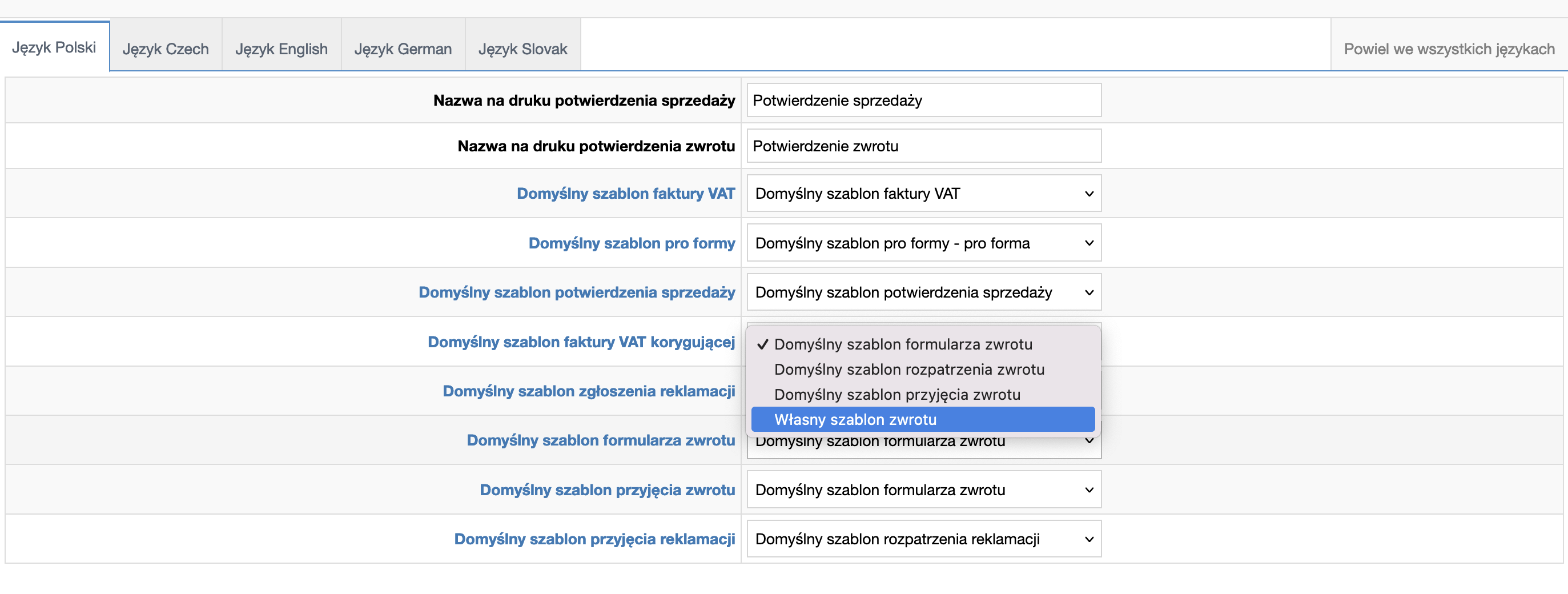This screenshot has height=594, width=1568.
Task: Click Domyślny szablon zgłoszenia reklamacji label
Action: coord(589,391)
